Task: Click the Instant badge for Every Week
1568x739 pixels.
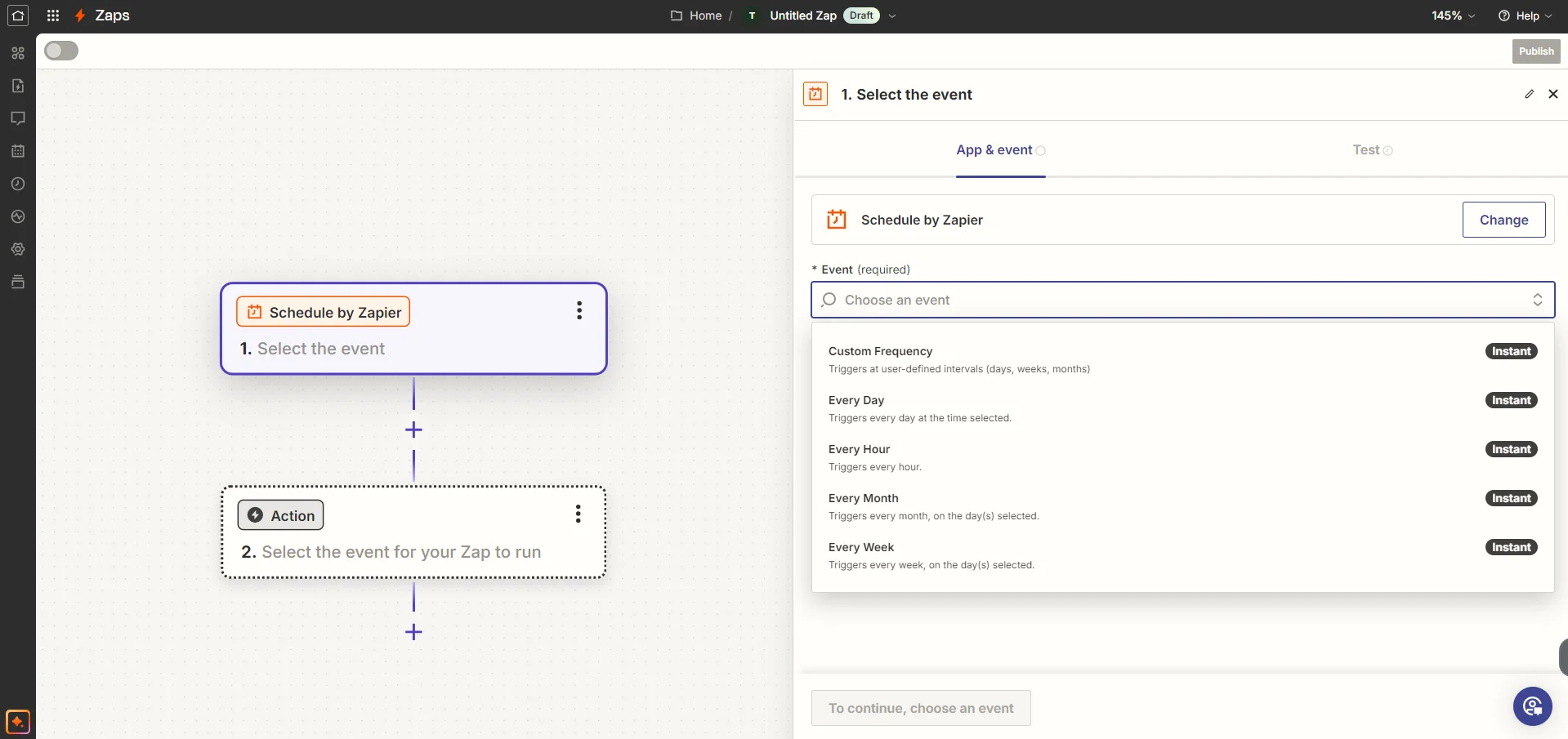Action: (x=1512, y=547)
